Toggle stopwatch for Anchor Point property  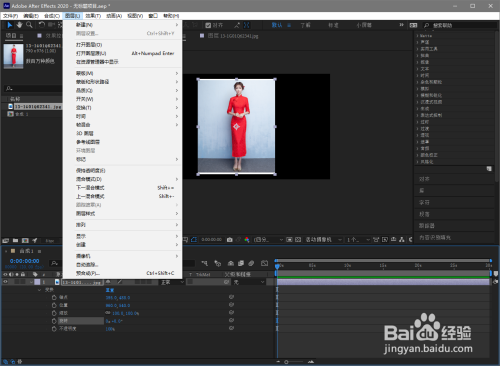[x=54, y=297]
